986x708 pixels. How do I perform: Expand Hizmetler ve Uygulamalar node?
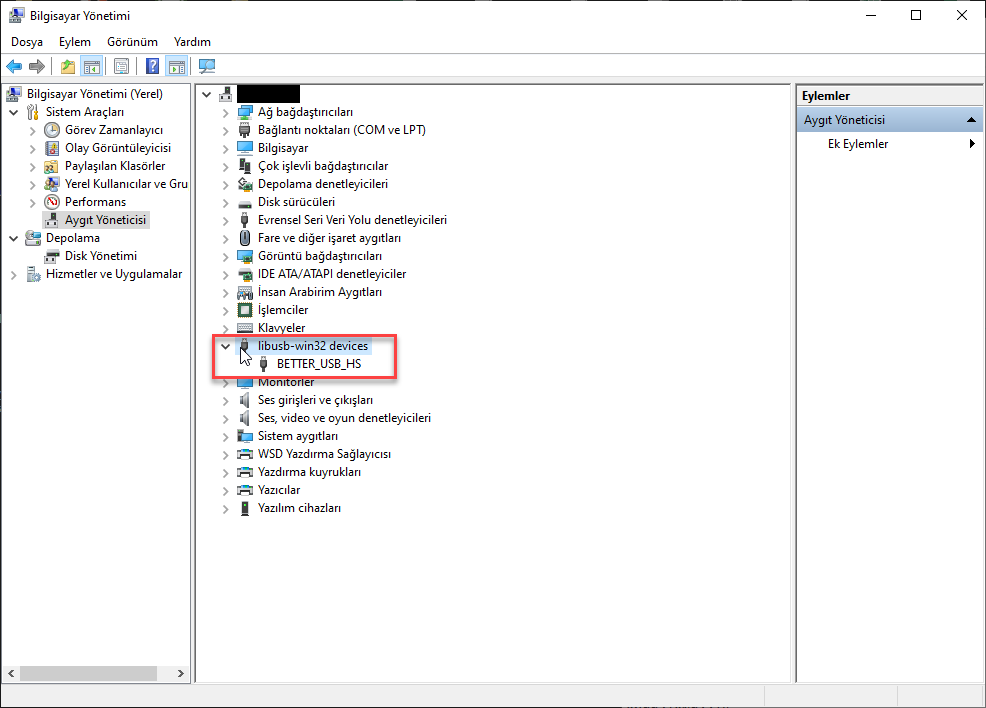[x=13, y=275]
